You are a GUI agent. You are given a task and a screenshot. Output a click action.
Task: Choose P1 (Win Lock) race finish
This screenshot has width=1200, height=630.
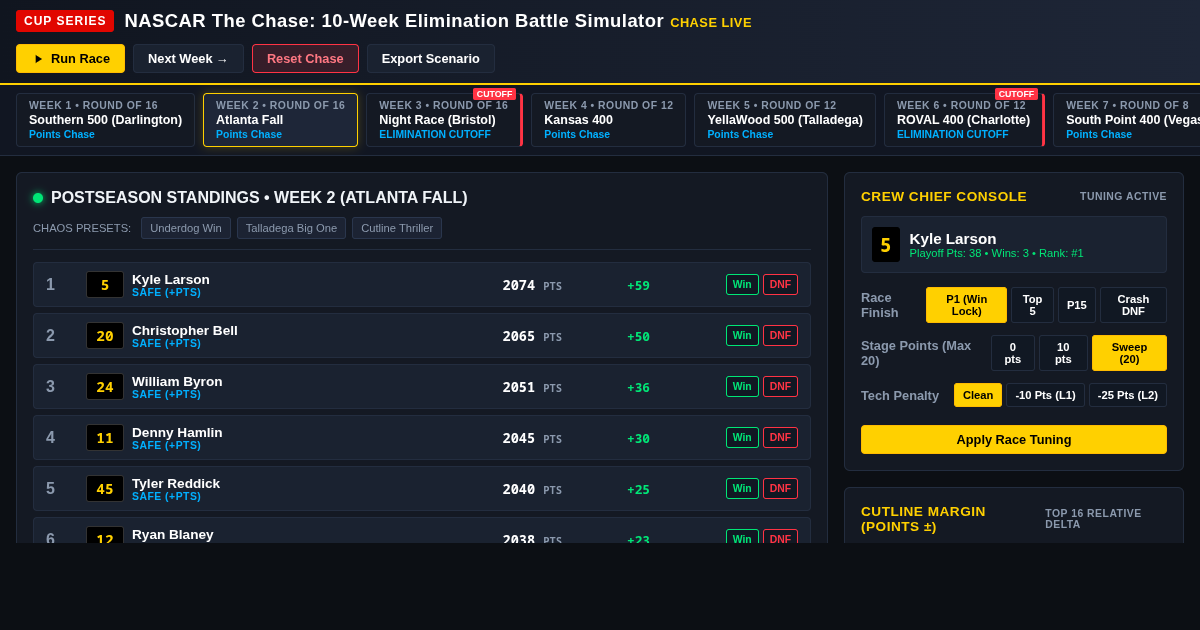coord(966,305)
